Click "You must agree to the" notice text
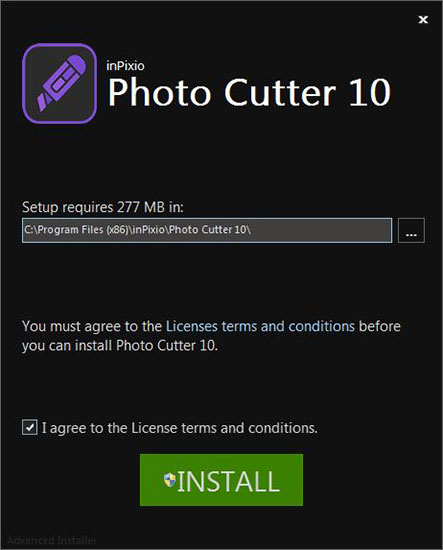Viewport: 443px width, 550px height. (92, 327)
